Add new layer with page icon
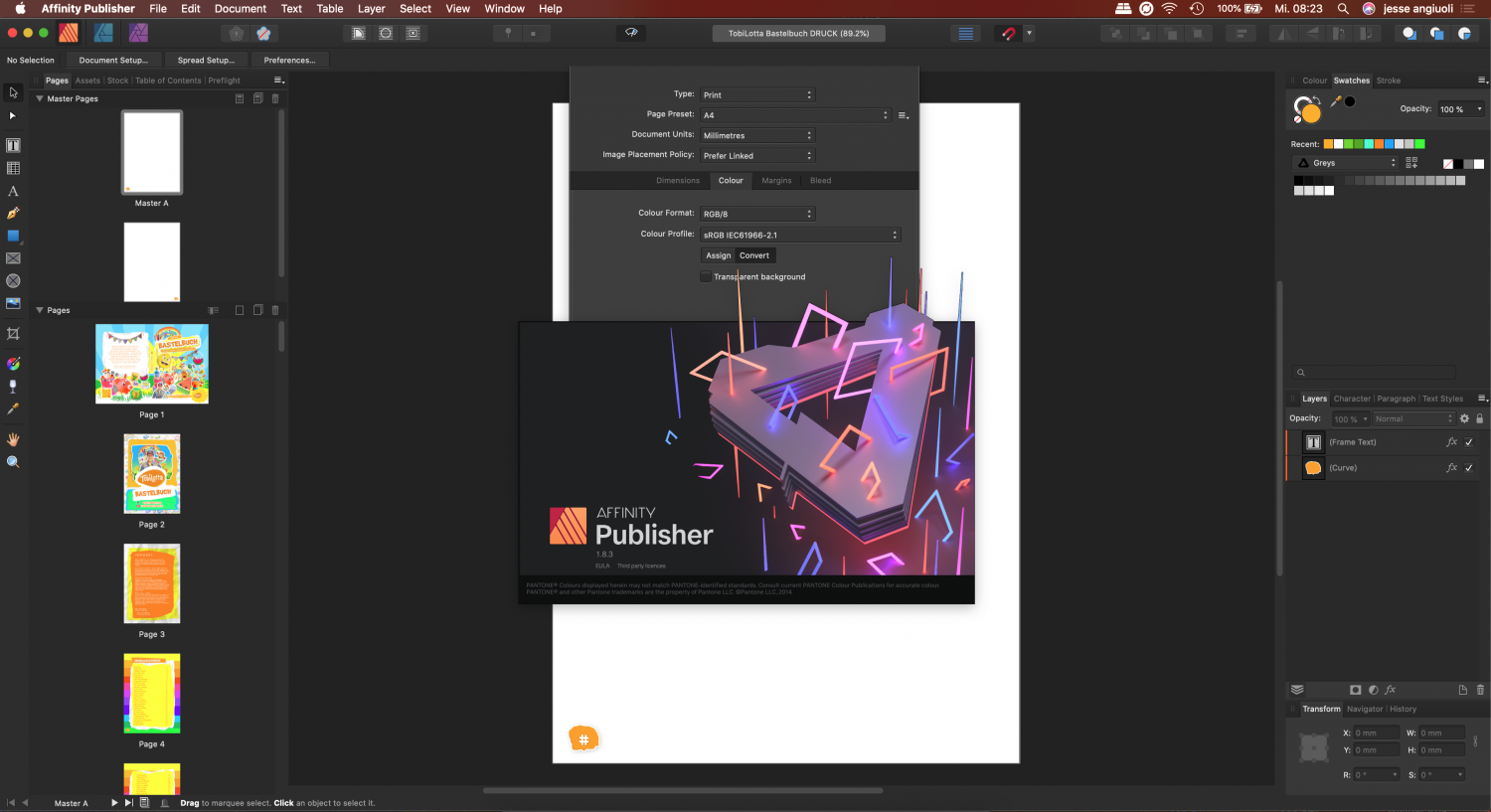This screenshot has width=1491, height=812. pyautogui.click(x=1463, y=690)
